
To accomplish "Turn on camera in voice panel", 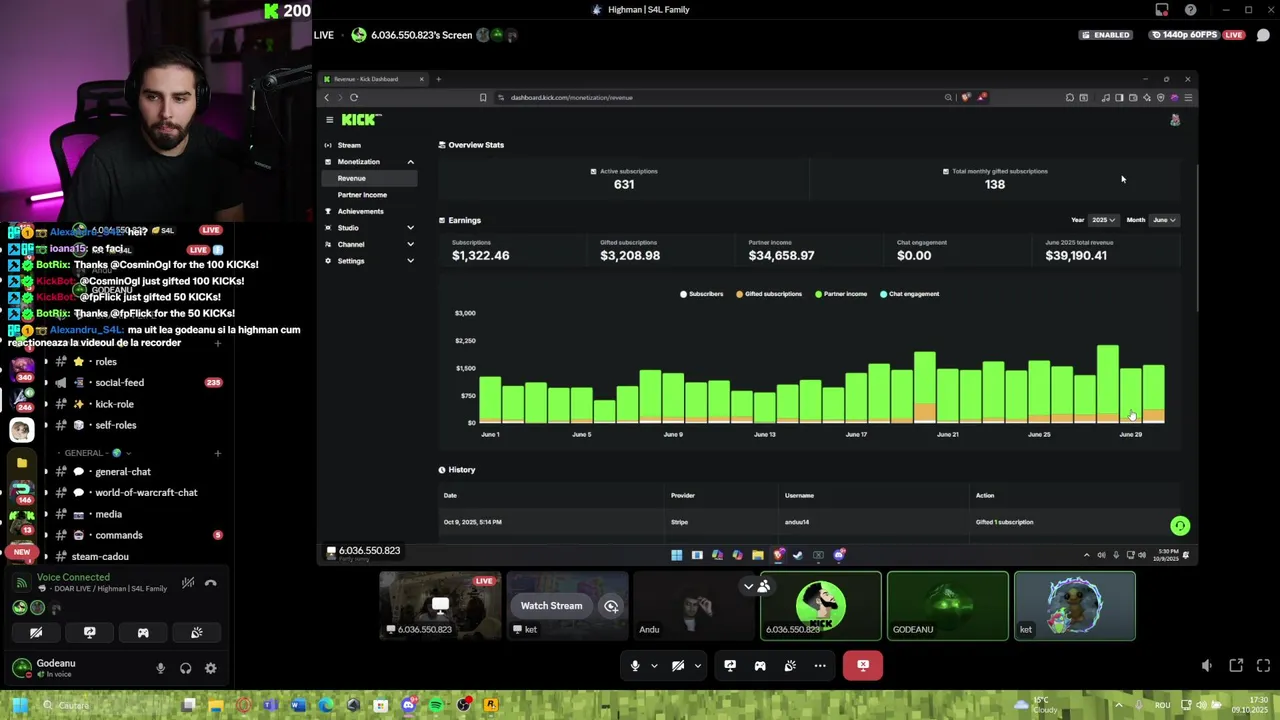I will pyautogui.click(x=36, y=632).
